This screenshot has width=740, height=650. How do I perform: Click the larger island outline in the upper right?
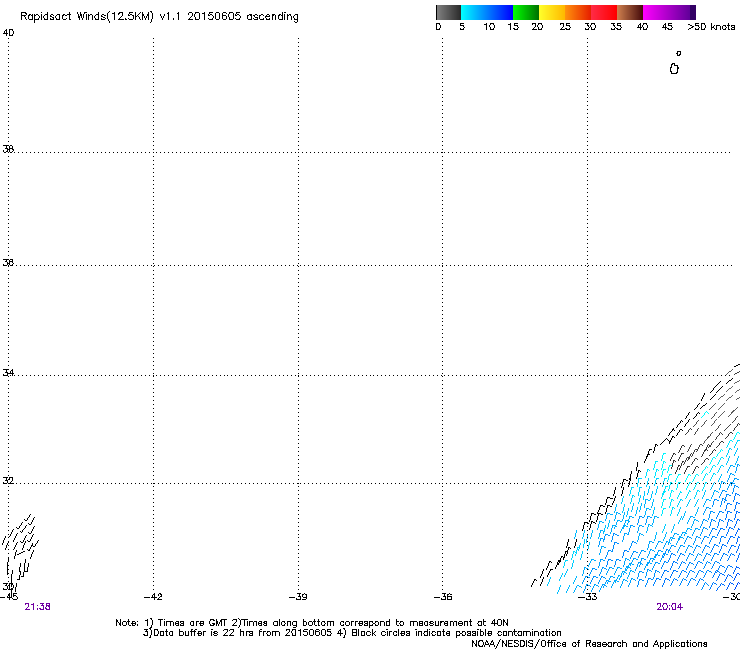click(674, 69)
